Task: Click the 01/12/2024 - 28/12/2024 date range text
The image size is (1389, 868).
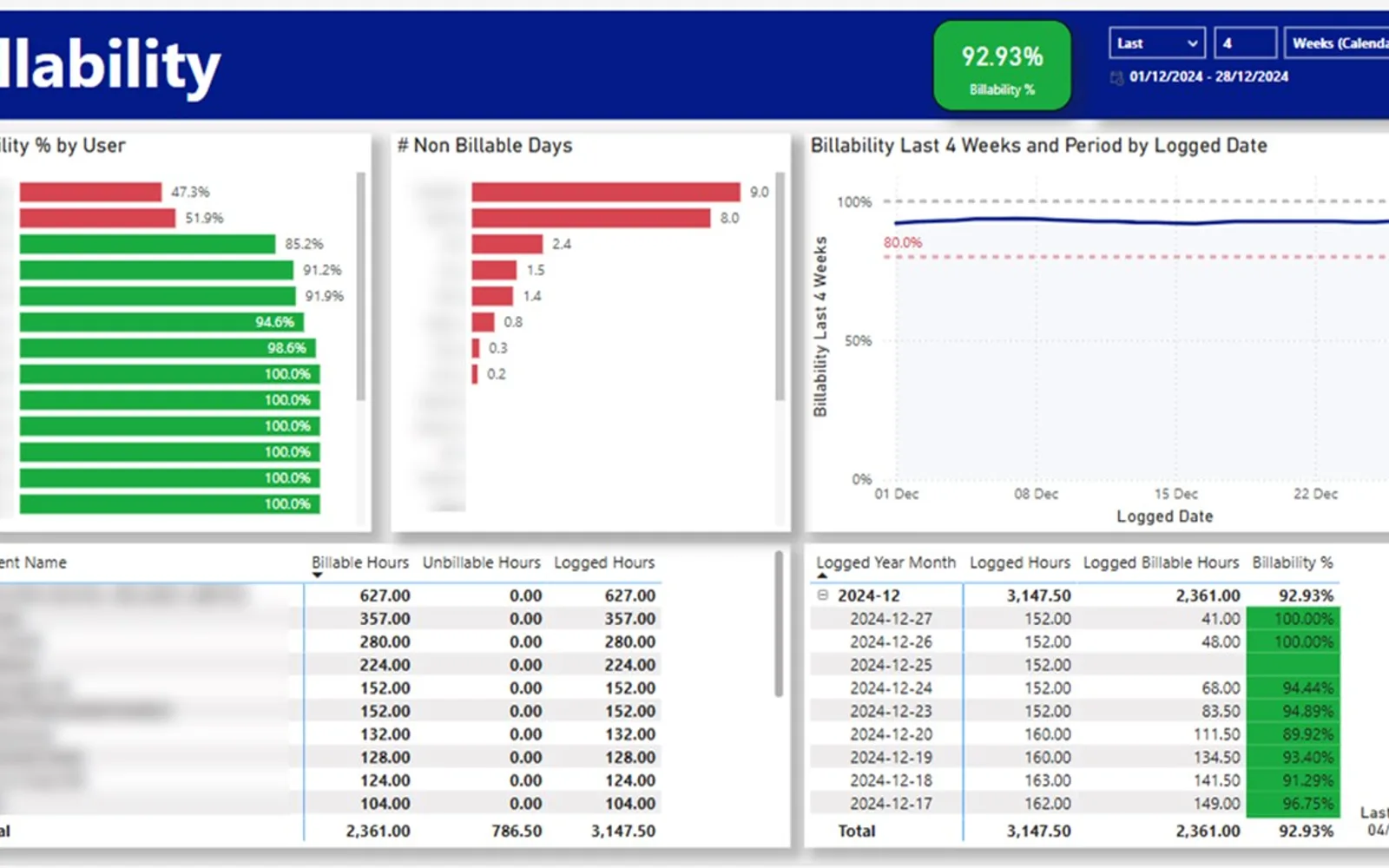Action: [x=1208, y=76]
